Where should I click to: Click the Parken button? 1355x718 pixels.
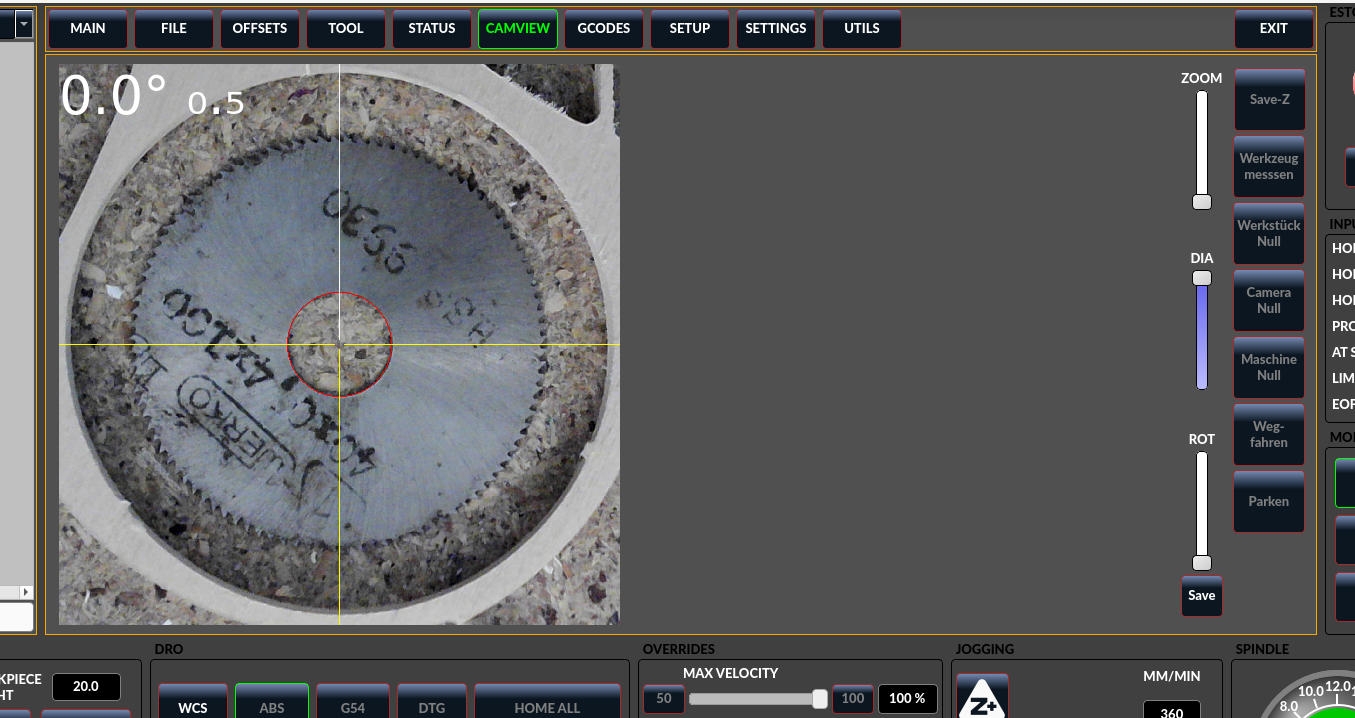coord(1269,501)
